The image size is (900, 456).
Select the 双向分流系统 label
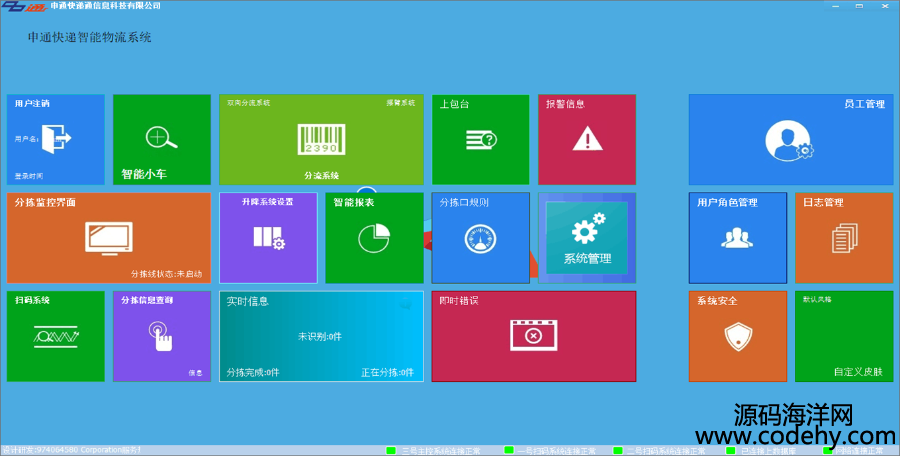click(249, 103)
